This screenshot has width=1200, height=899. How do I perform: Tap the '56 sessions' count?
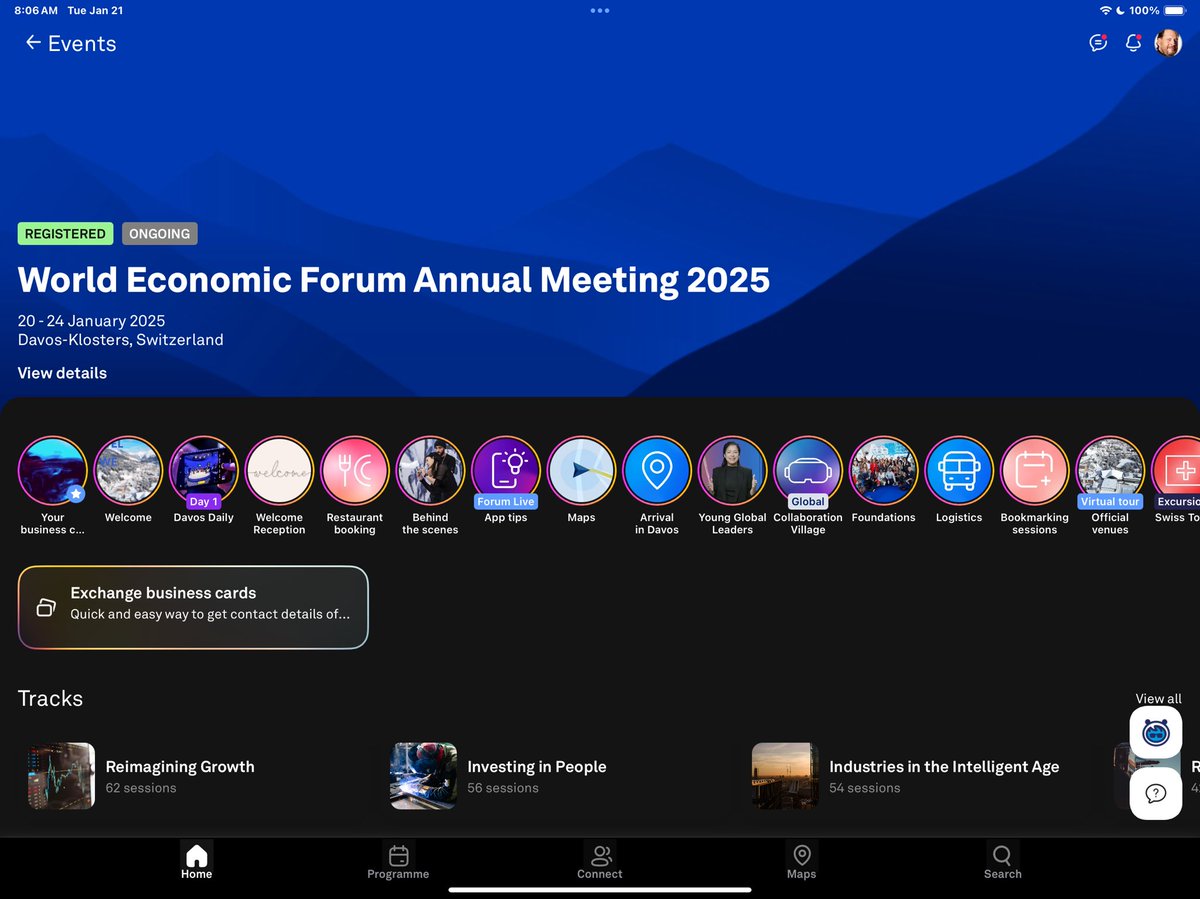pos(503,788)
